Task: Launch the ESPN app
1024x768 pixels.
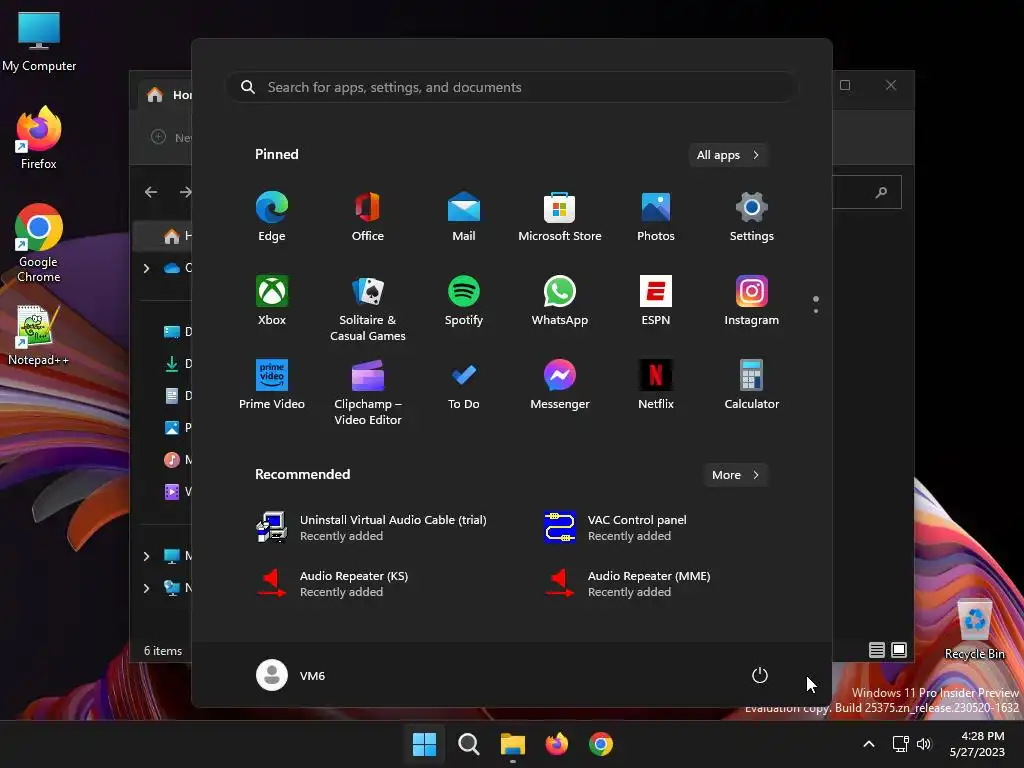Action: 656,300
